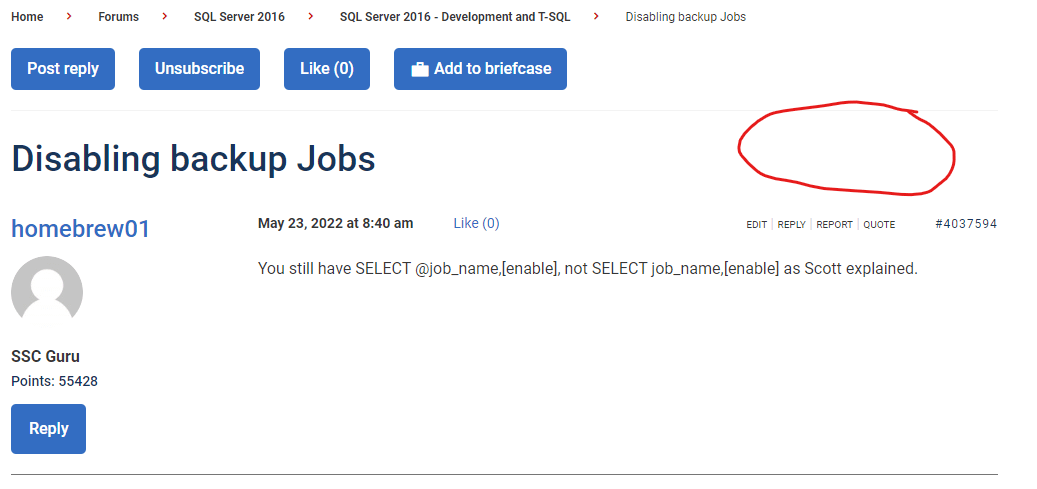Viewport: 1037px width, 489px height.
Task: Click homebrew01's default avatar image
Action: [x=47, y=292]
